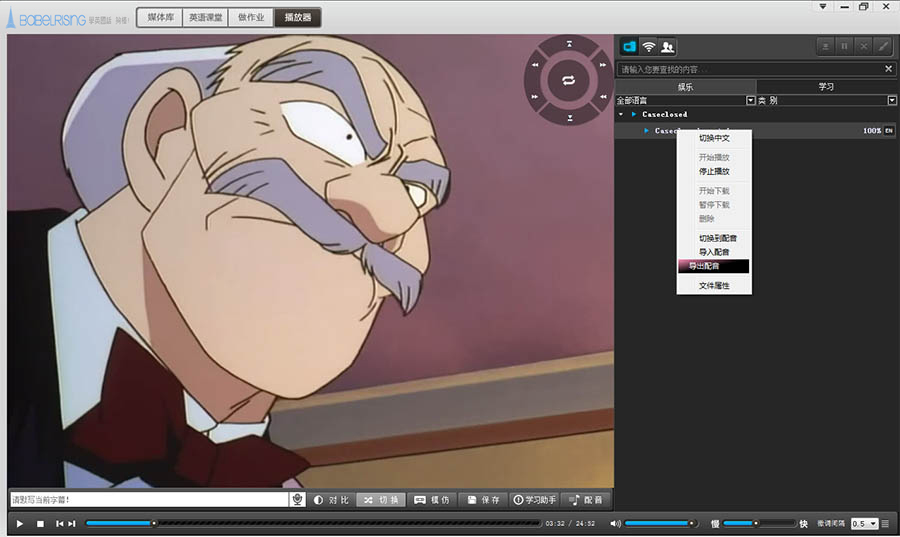Click the upper-left rewind arrows on the dial

tap(536, 65)
